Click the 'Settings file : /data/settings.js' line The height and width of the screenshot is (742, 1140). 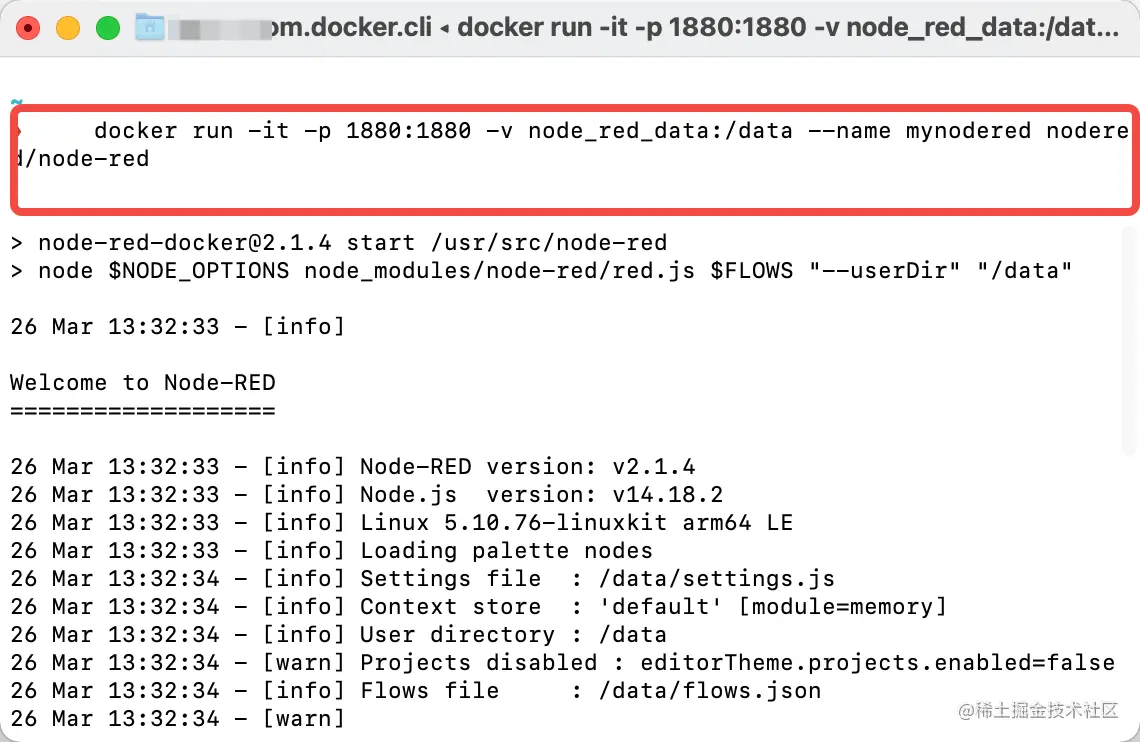(422, 578)
